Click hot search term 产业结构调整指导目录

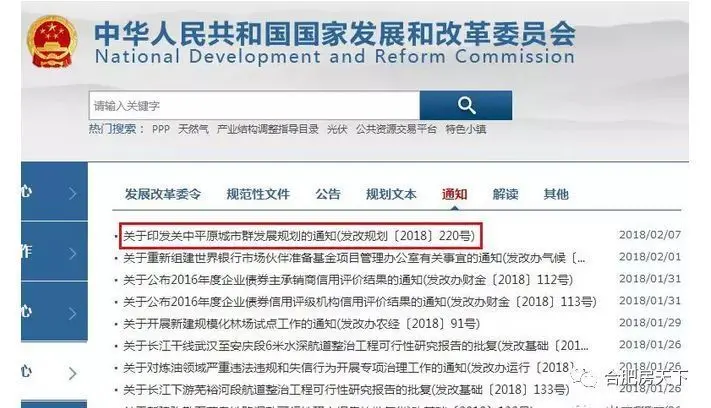pyautogui.click(x=268, y=129)
